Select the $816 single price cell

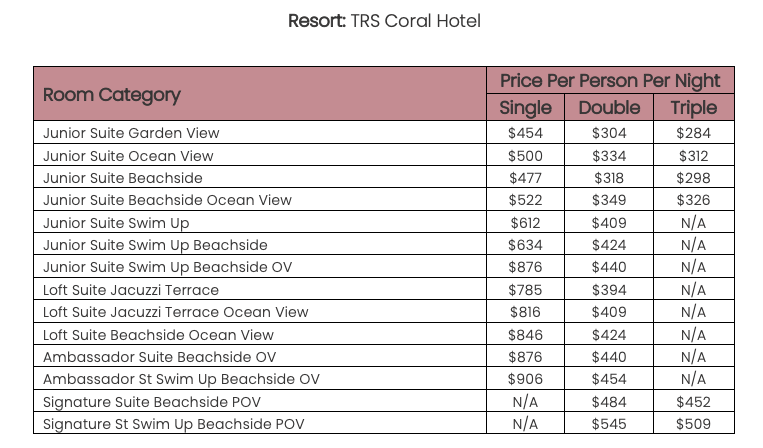tap(525, 312)
